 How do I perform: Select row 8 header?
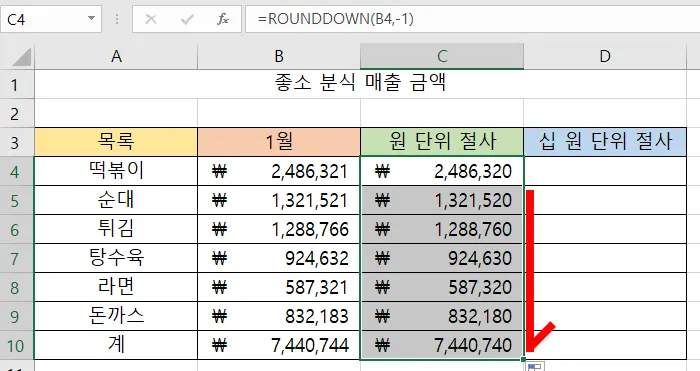(x=17, y=288)
